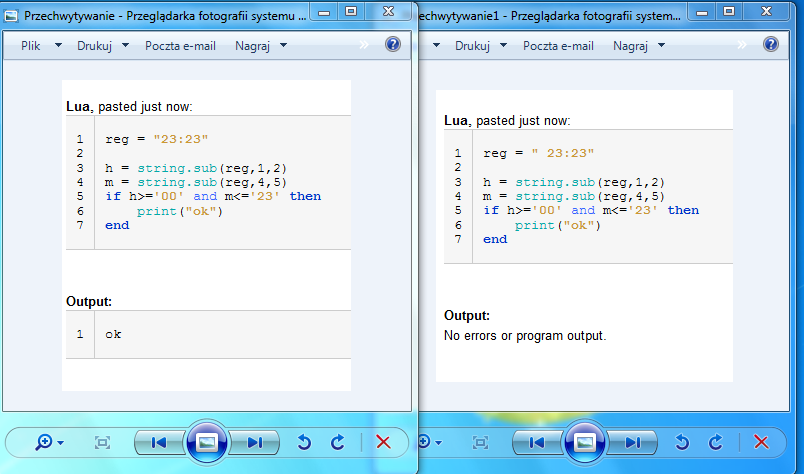Show hidden toolbar commands in left window
Image resolution: width=804 pixels, height=474 pixels.
pos(364,45)
